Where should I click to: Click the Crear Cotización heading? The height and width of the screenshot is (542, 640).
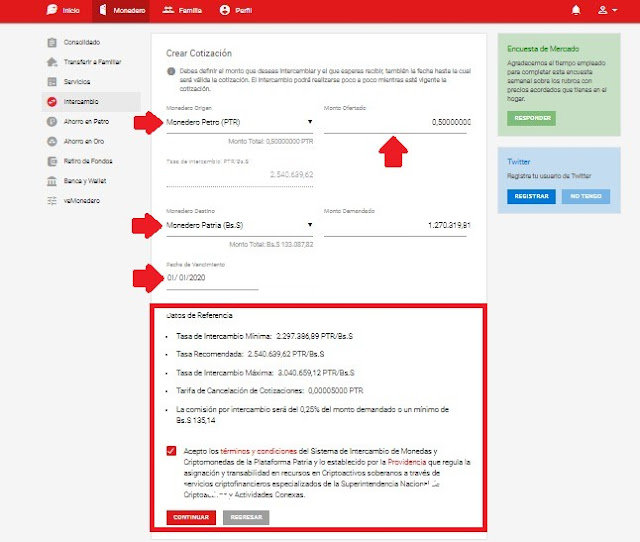(x=199, y=53)
